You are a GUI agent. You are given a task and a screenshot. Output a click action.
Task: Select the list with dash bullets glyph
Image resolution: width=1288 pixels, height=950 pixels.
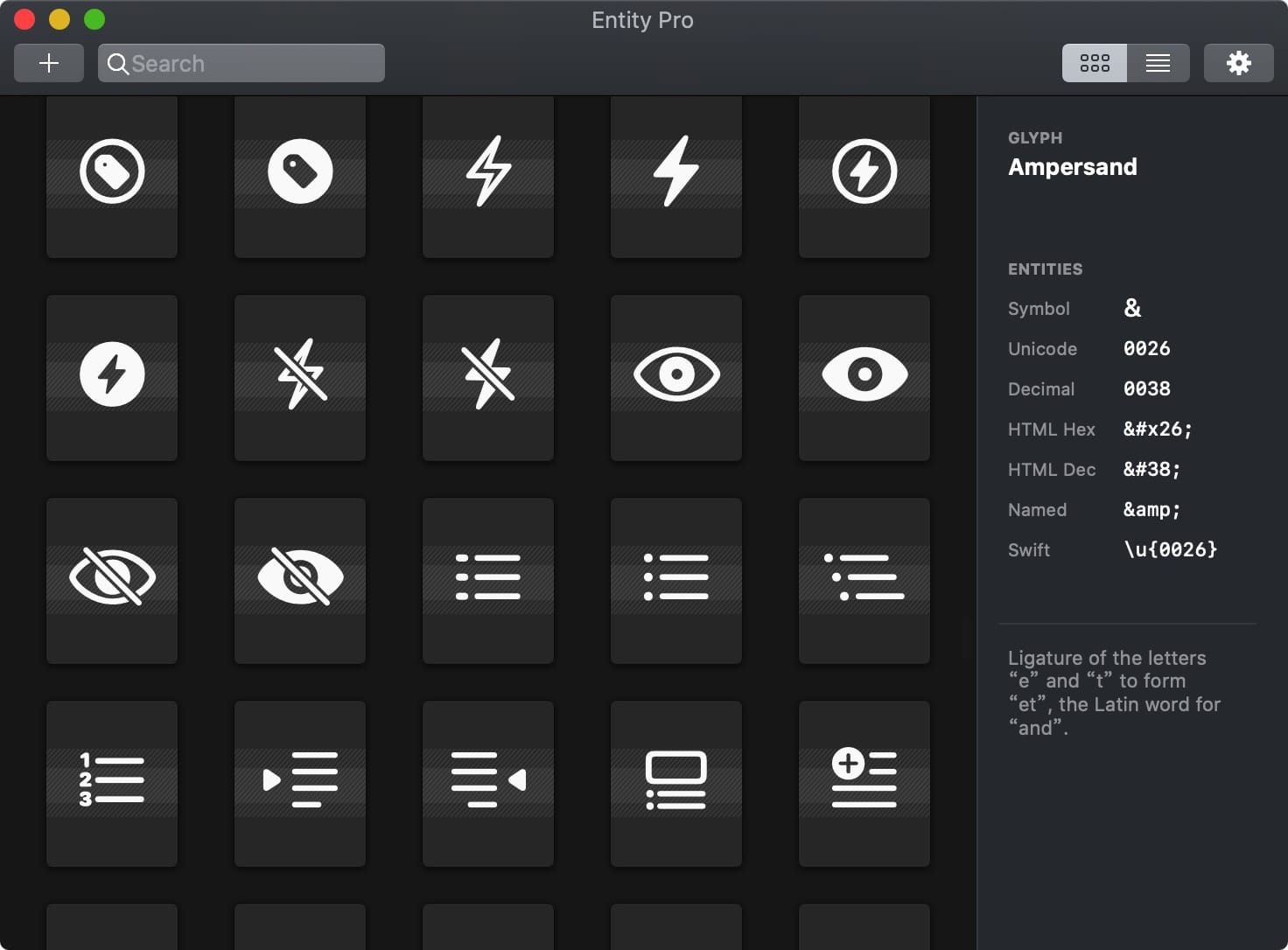coord(488,580)
